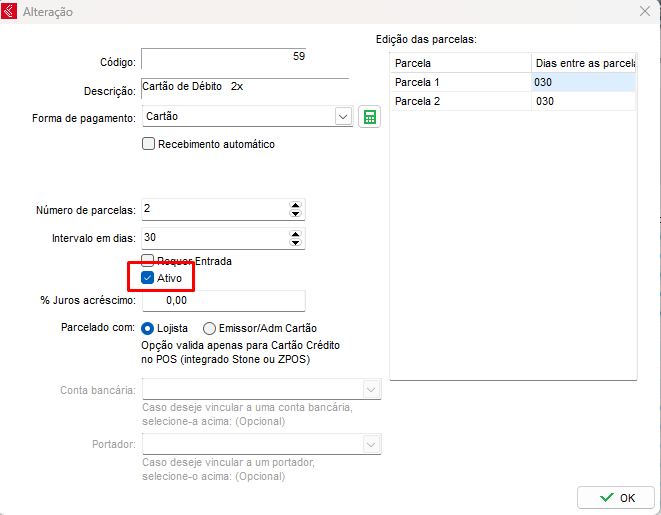The image size is (661, 515).
Task: Increase Número de parcelas with up arrow
Action: [x=295, y=205]
